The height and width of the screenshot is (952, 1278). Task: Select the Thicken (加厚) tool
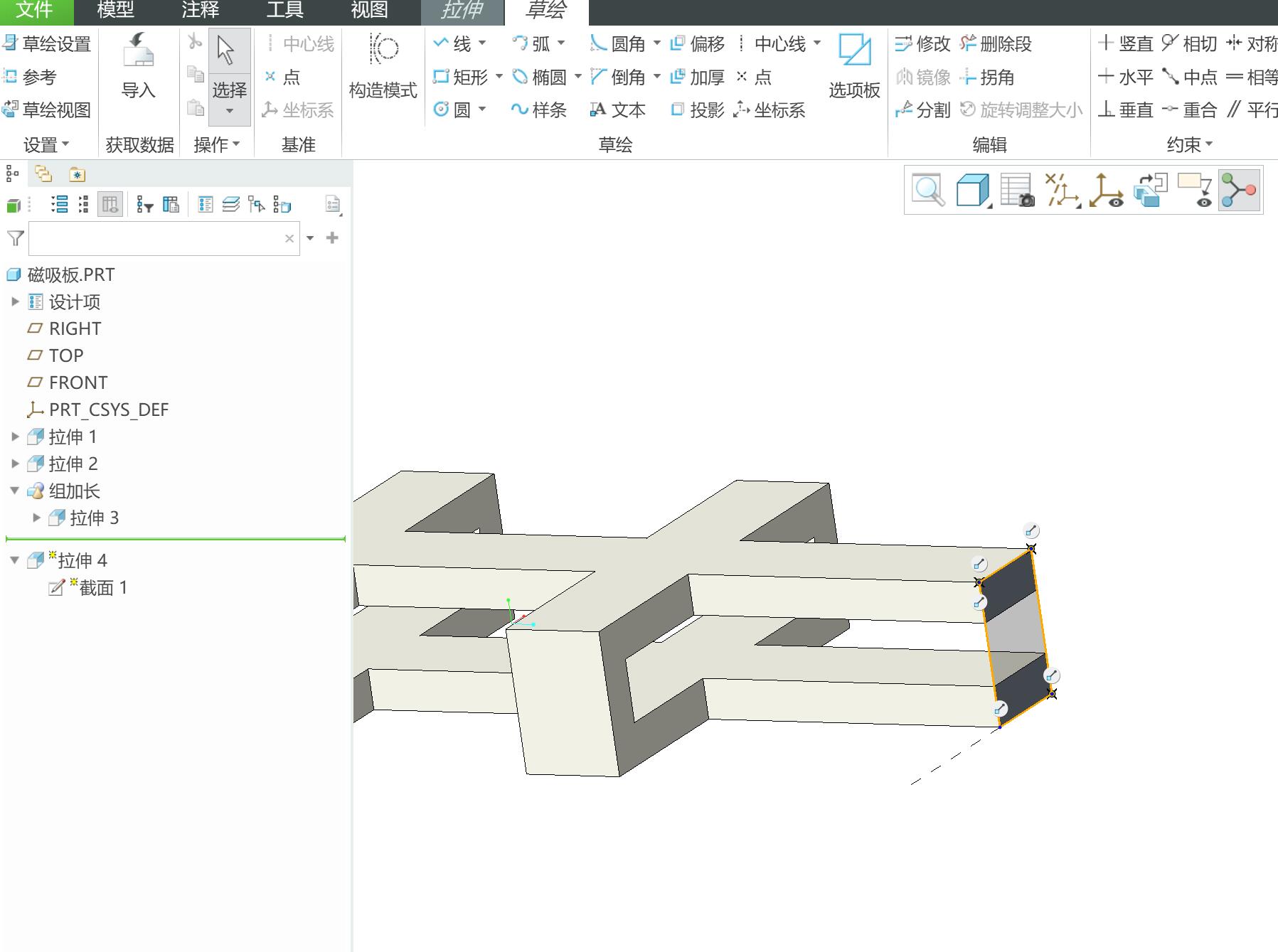[x=698, y=77]
